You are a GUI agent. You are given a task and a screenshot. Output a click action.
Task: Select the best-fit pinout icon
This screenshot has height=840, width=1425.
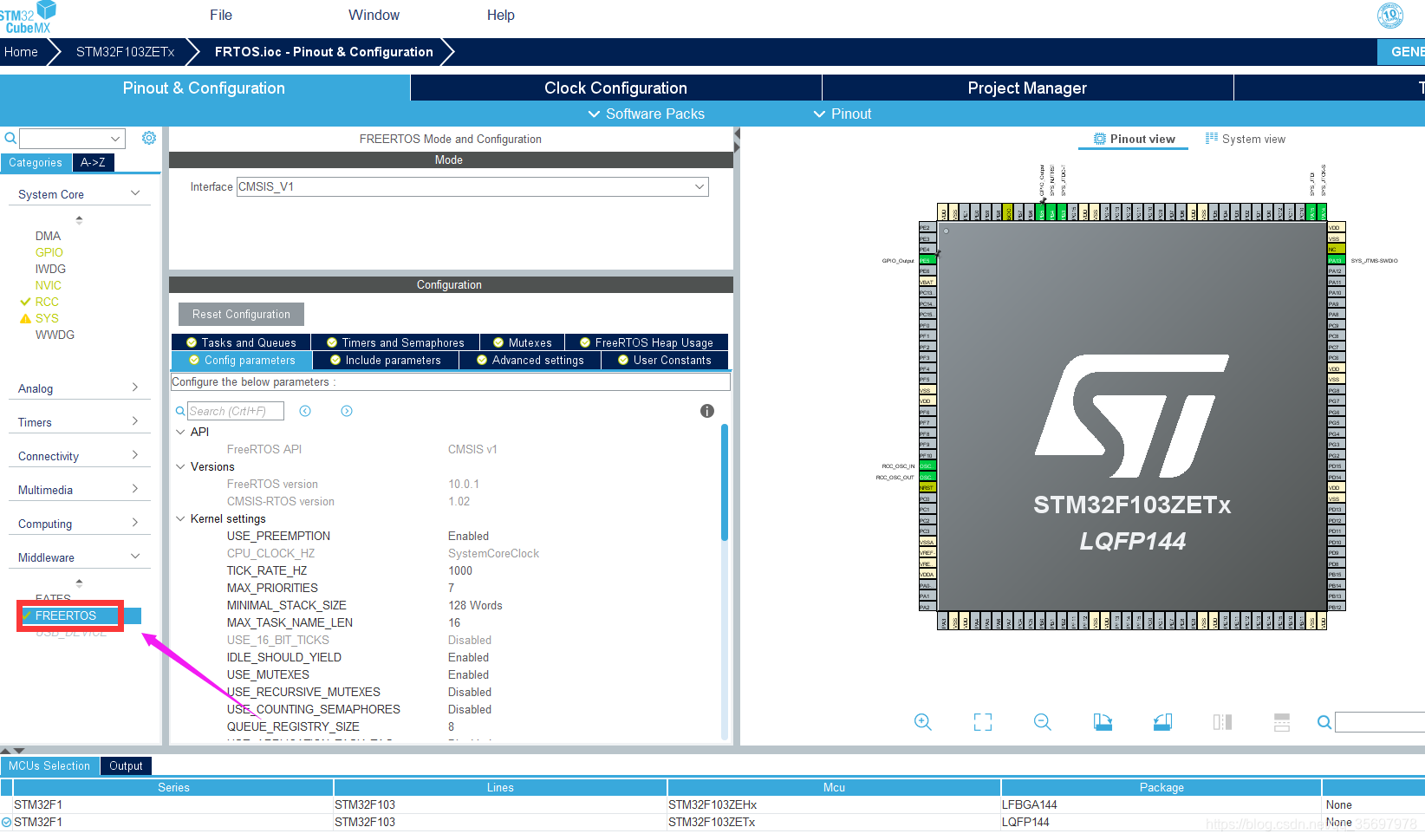pos(983,721)
